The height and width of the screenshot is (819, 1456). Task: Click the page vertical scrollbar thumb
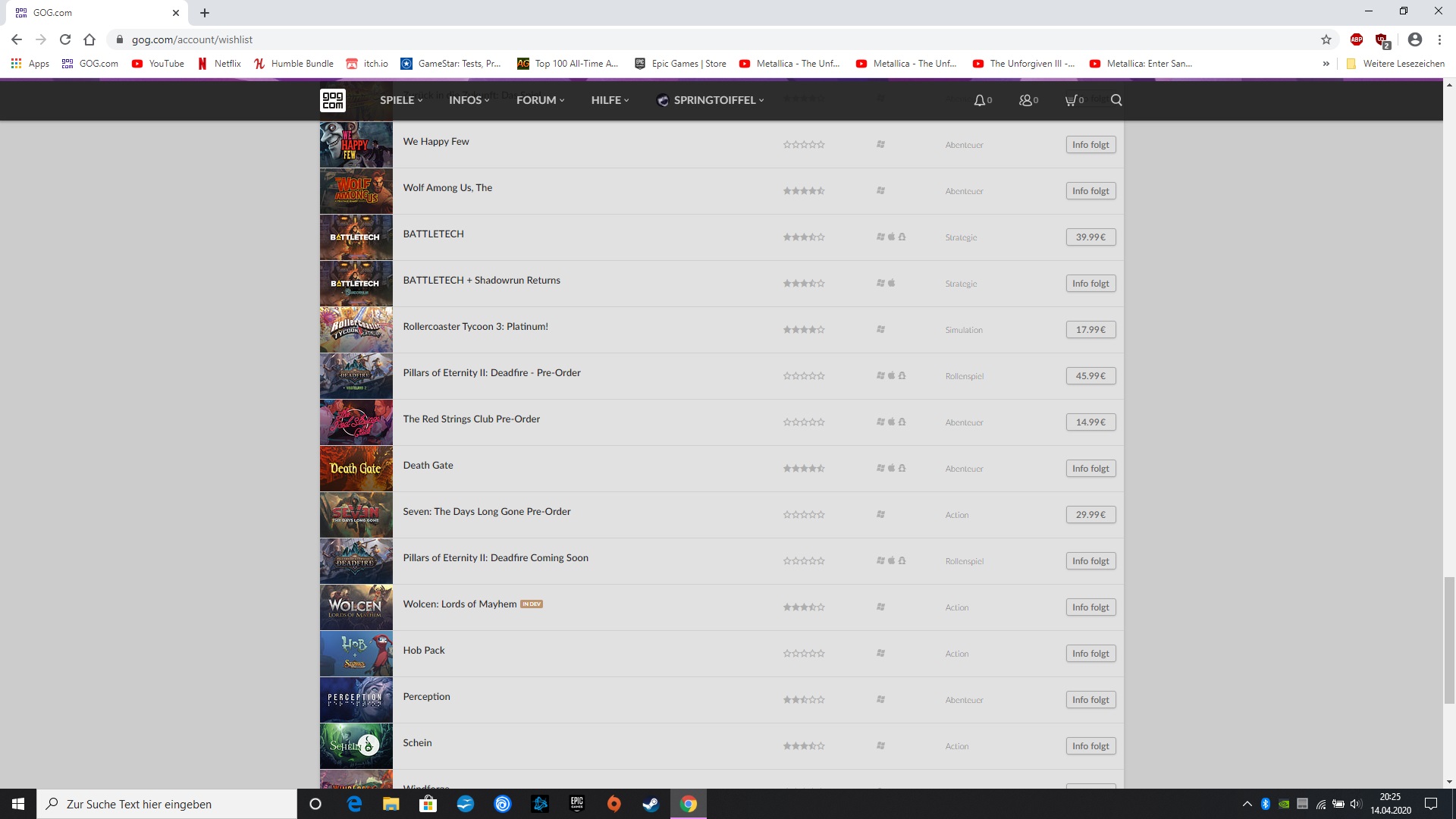click(x=1449, y=641)
